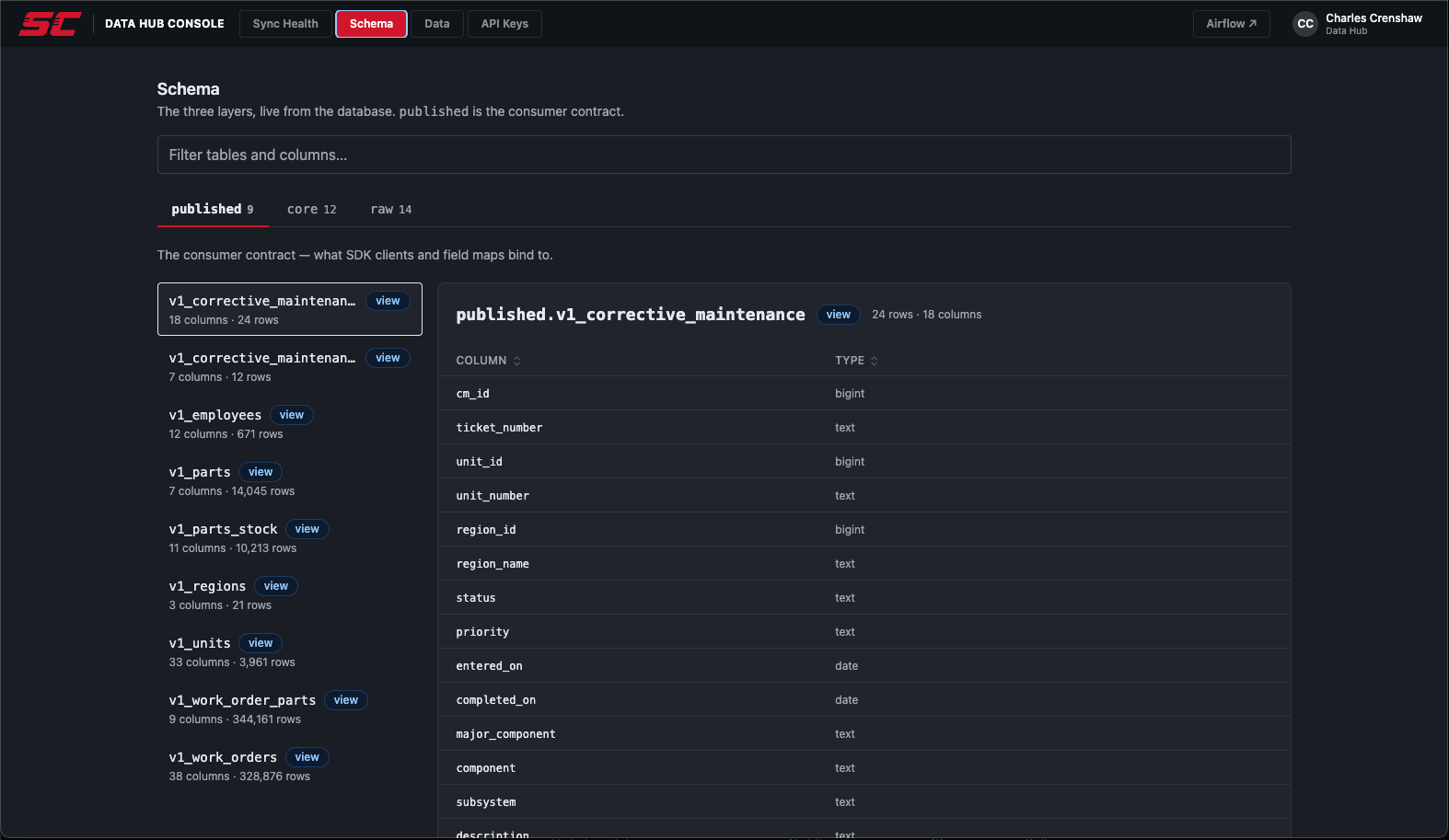1449x840 pixels.
Task: Click the SC logo icon
Action: (x=51, y=24)
